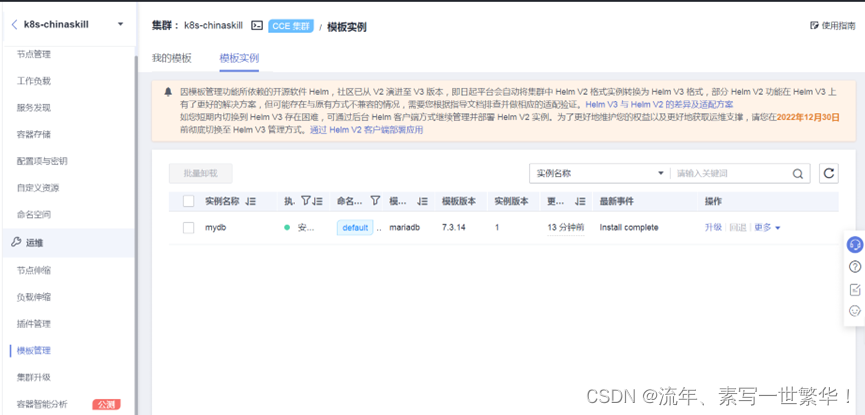
Task: Open 工作负载 in the sidebar
Action: (34, 81)
